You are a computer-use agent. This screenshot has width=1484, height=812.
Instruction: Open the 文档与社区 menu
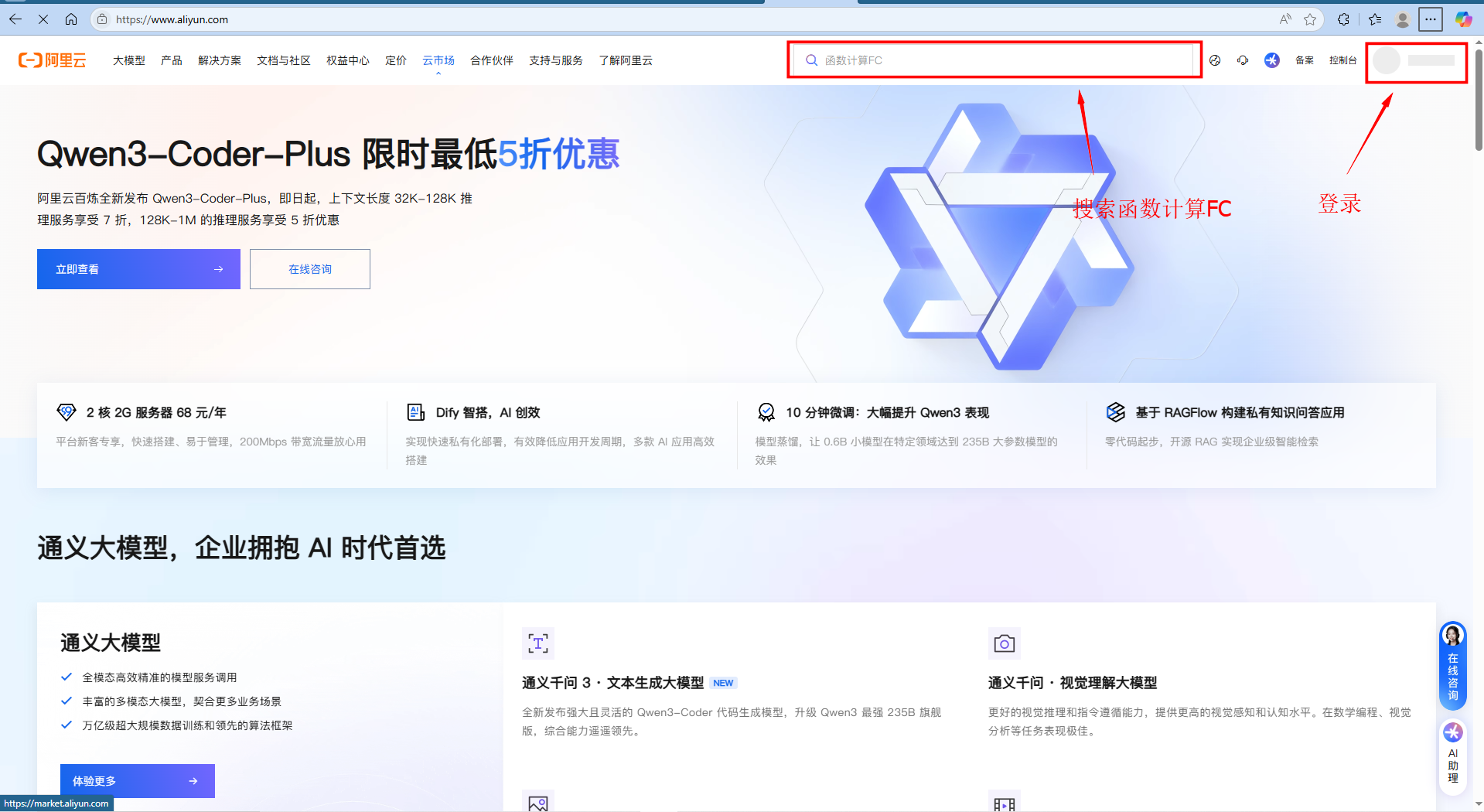point(284,60)
